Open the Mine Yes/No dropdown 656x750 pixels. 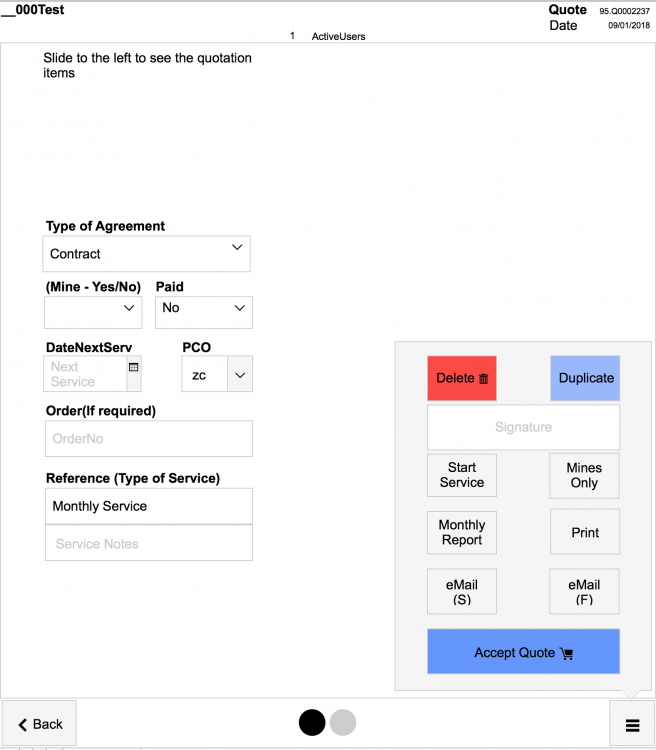click(93, 312)
